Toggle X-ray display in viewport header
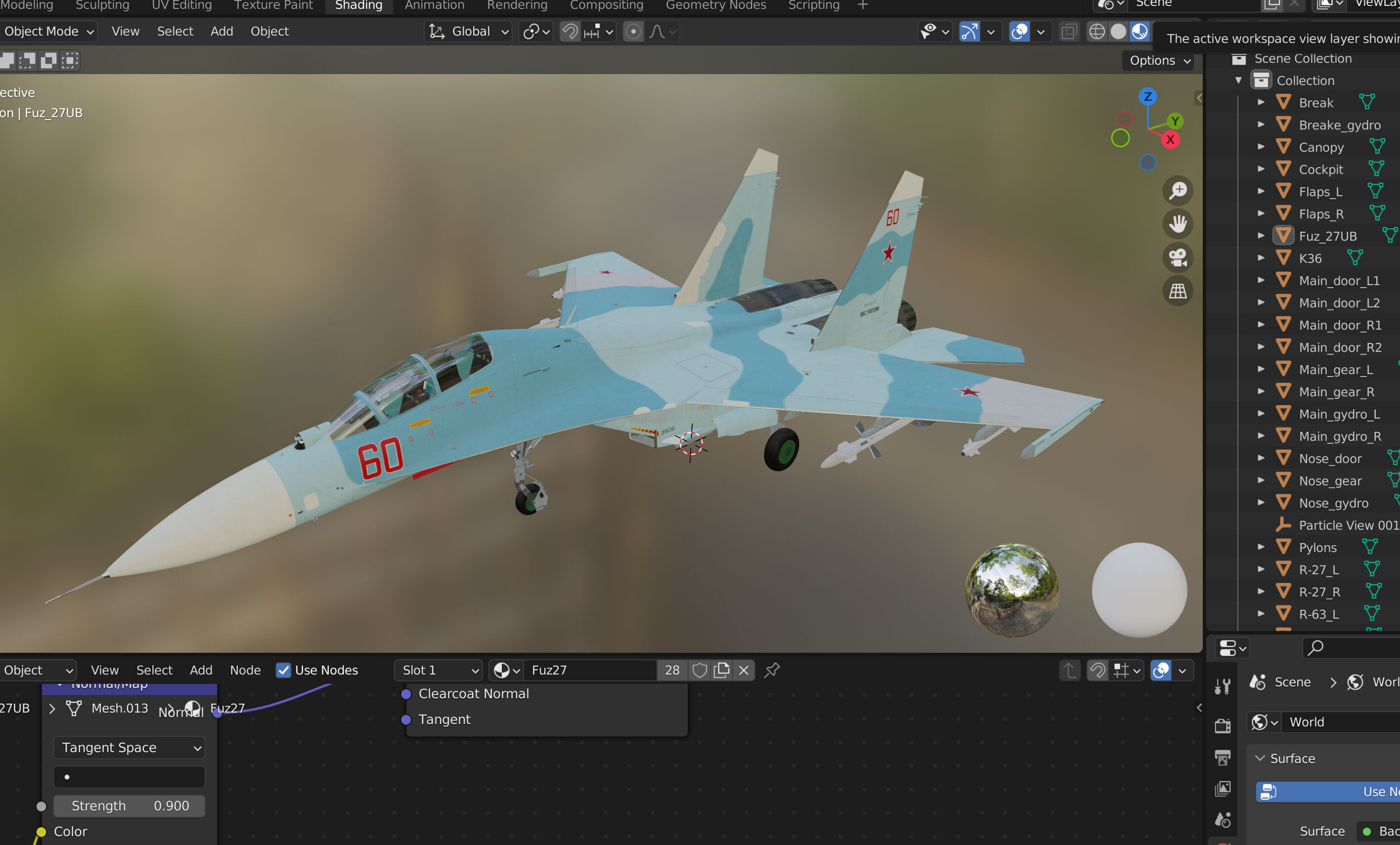1400x845 pixels. [x=1069, y=31]
